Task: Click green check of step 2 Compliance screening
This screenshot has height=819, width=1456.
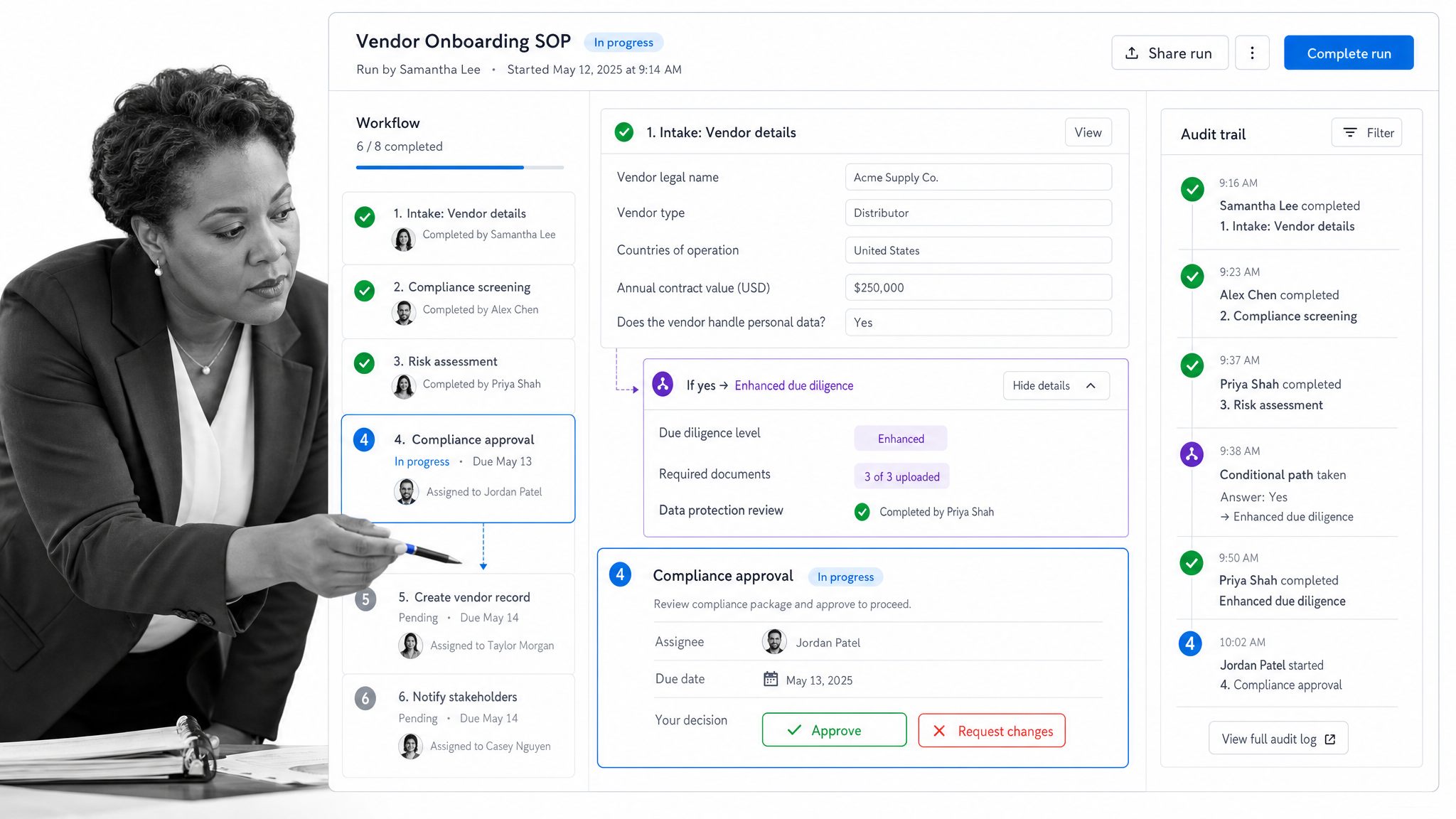Action: (365, 290)
